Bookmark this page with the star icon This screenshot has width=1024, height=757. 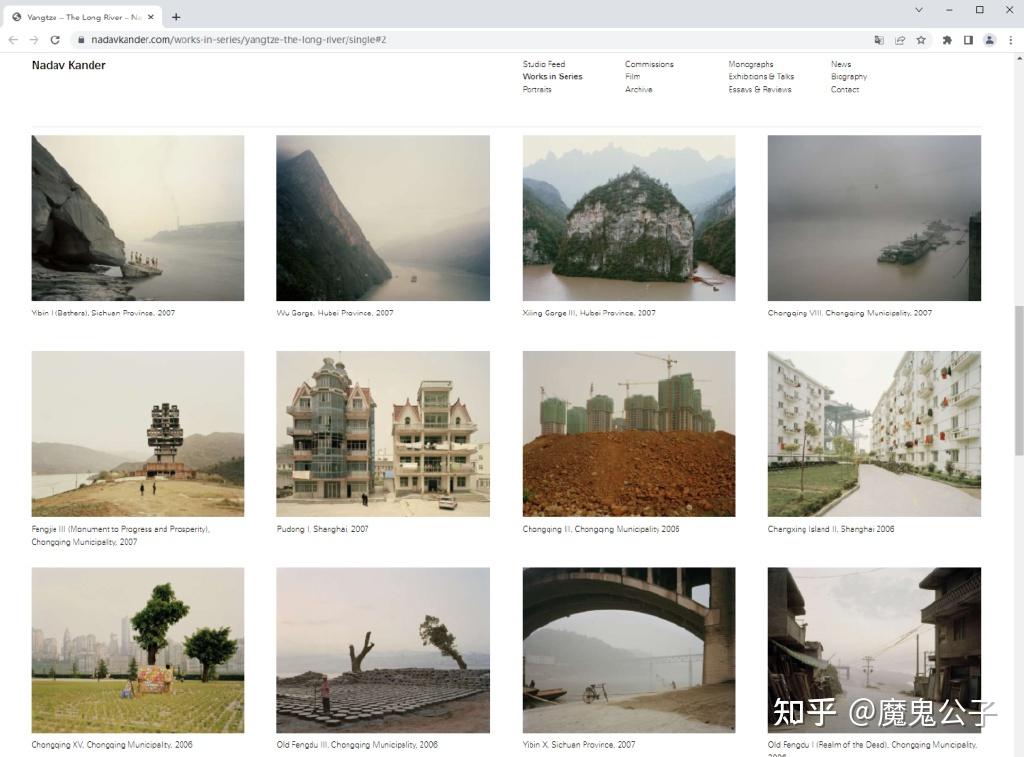coord(921,40)
